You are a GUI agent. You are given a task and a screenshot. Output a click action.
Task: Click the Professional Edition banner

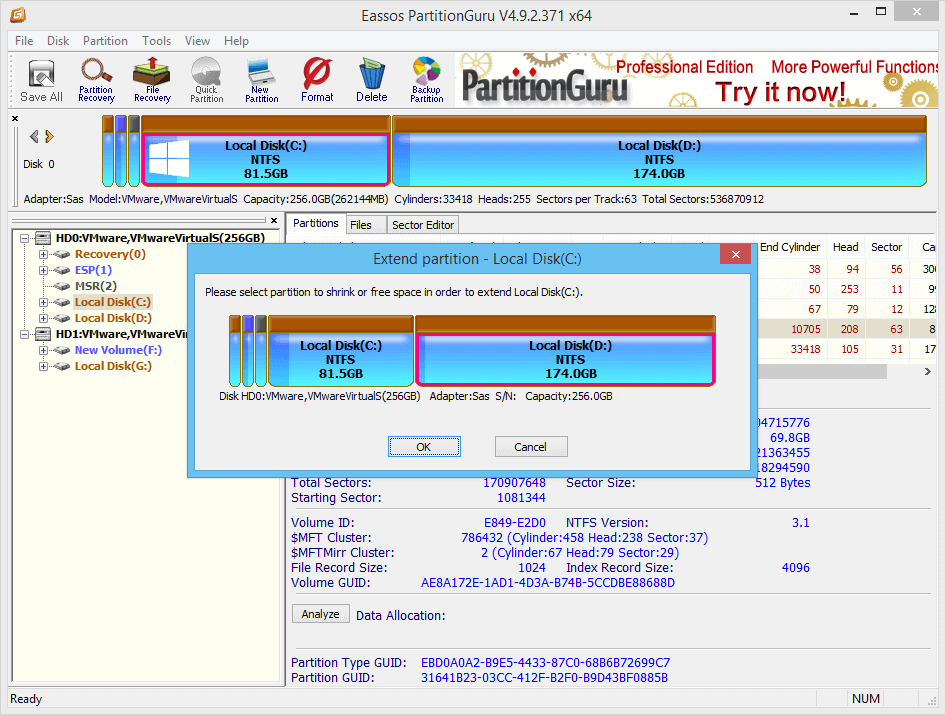(697, 80)
